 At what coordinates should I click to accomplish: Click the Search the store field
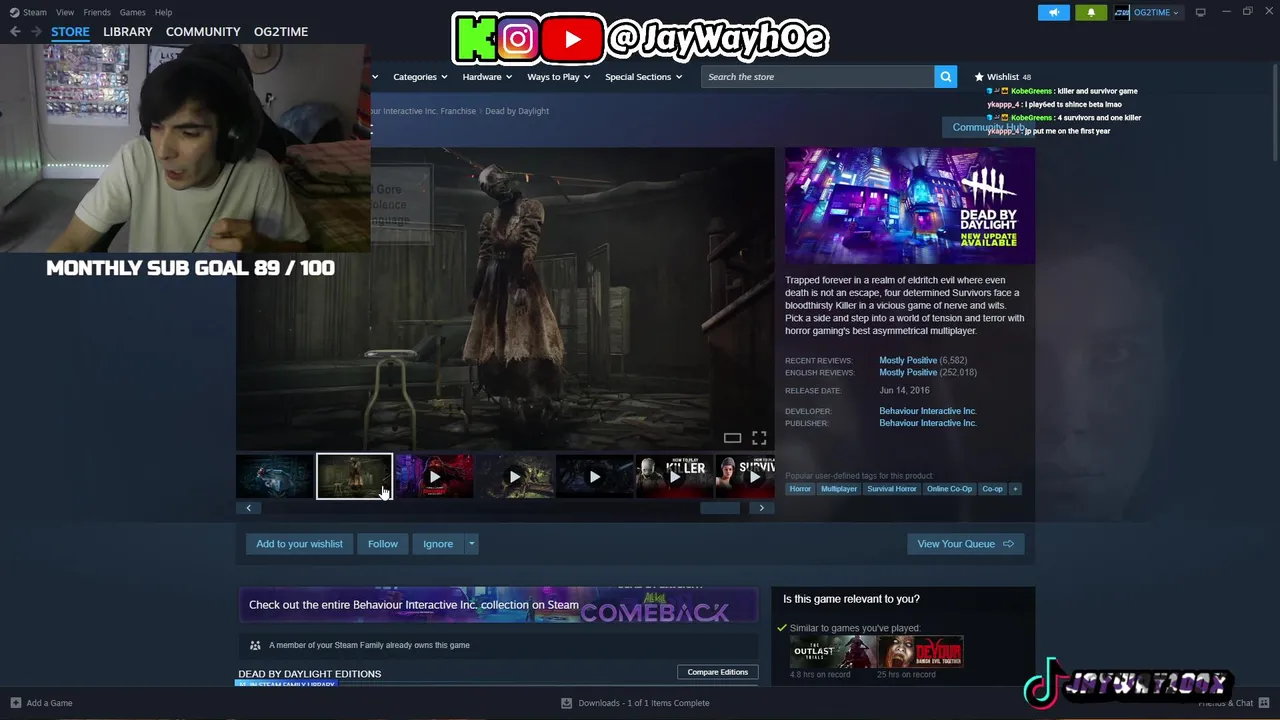point(818,77)
